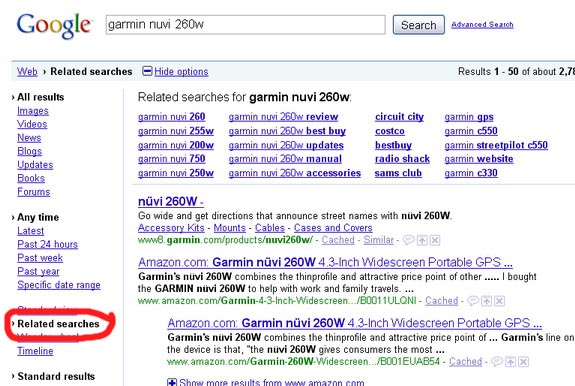The image size is (575, 386).
Task: Click the minus icon beside Hide options
Action: 147,71
